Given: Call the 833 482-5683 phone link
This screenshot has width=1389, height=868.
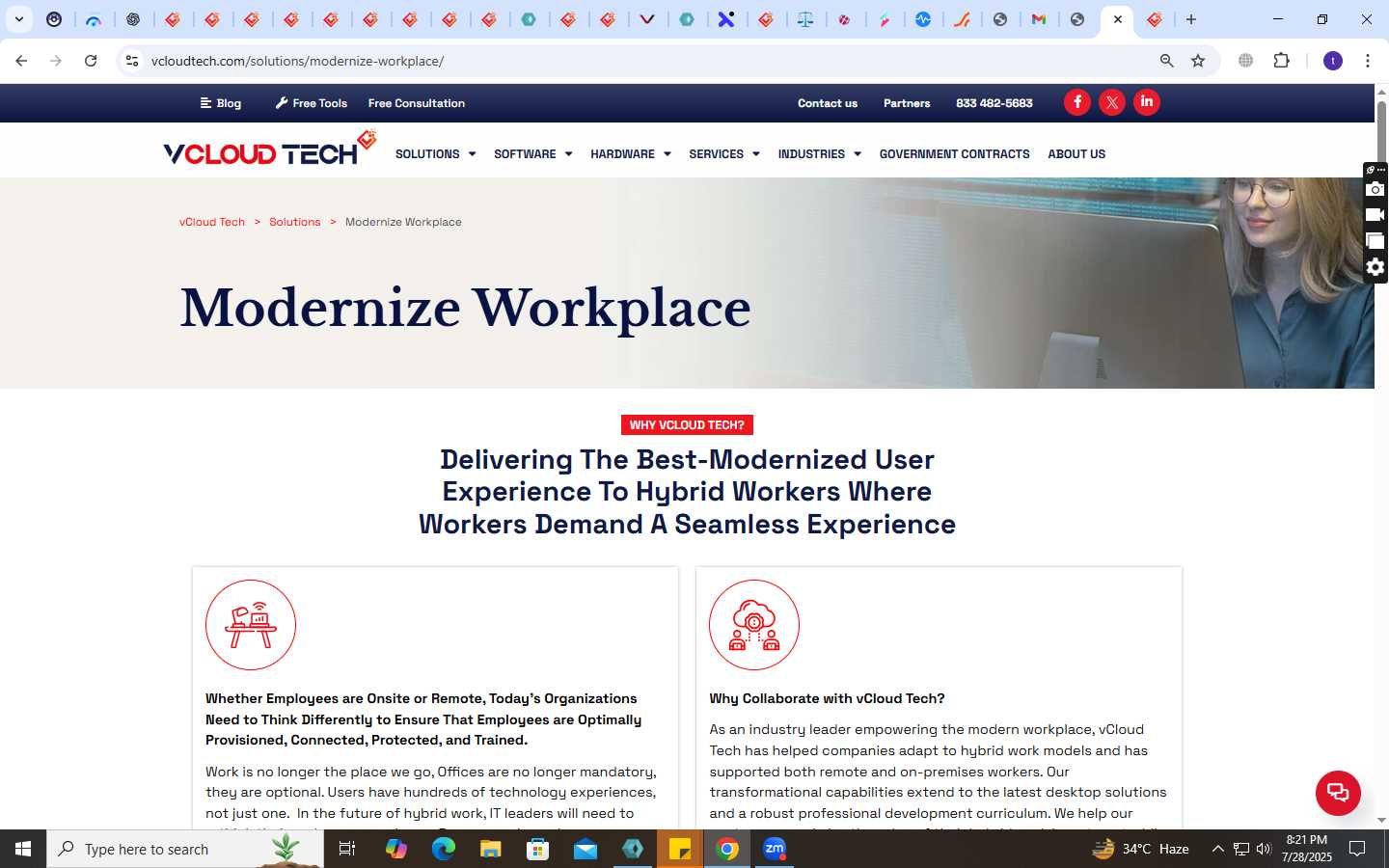Looking at the screenshot, I should pyautogui.click(x=994, y=103).
